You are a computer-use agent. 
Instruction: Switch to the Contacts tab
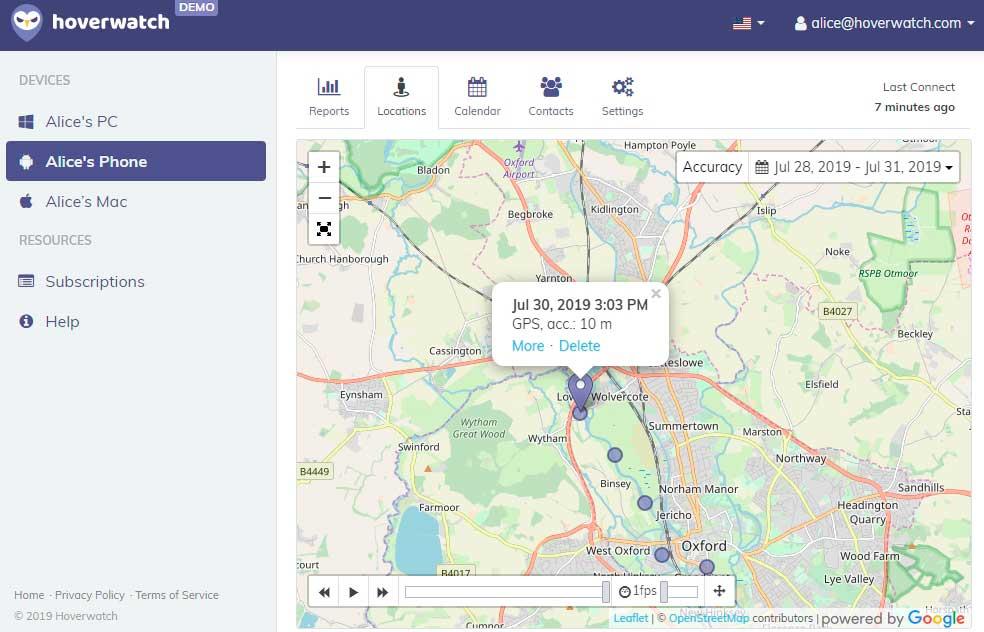tap(551, 97)
